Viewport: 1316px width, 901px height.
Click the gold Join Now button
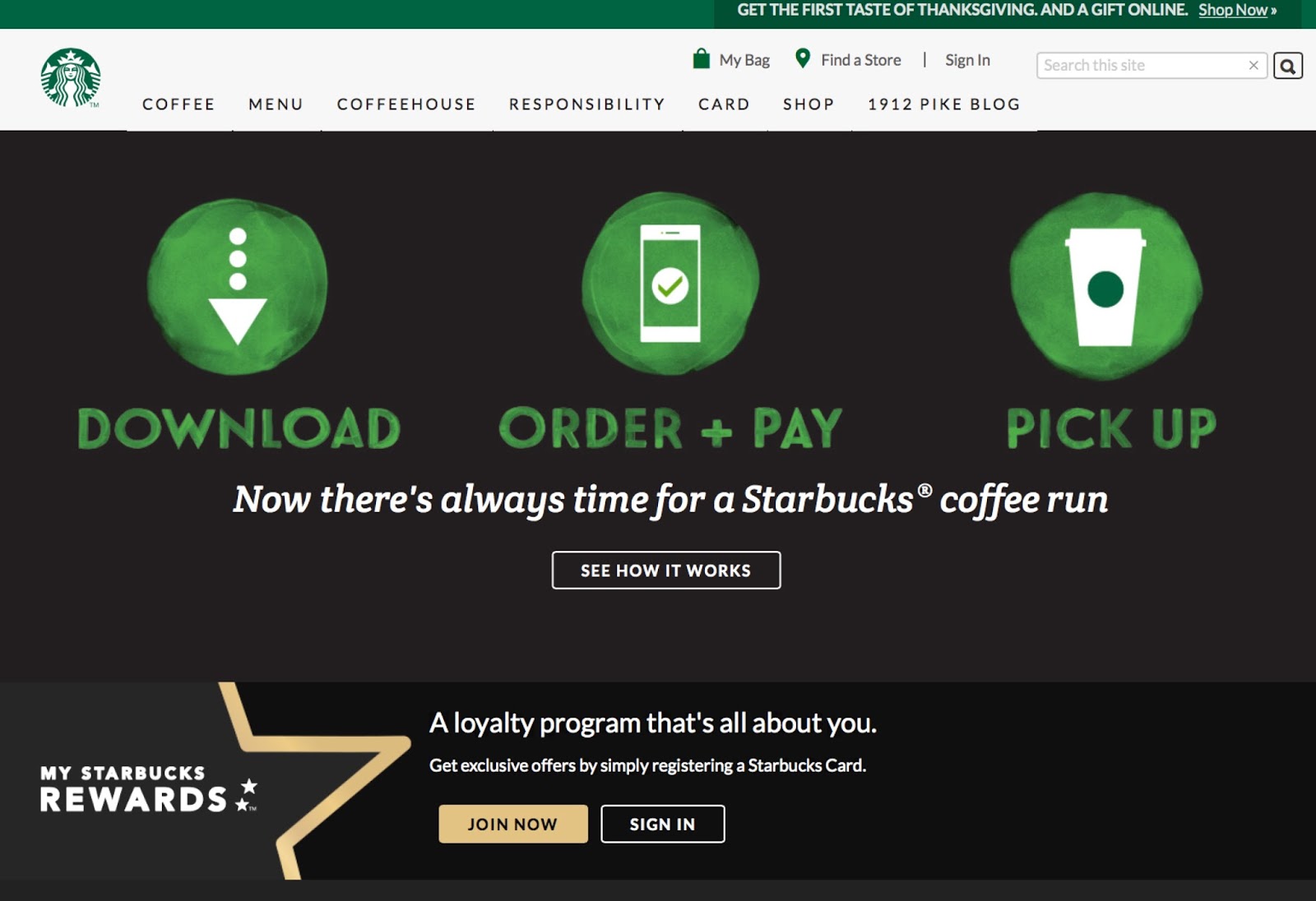pos(513,824)
